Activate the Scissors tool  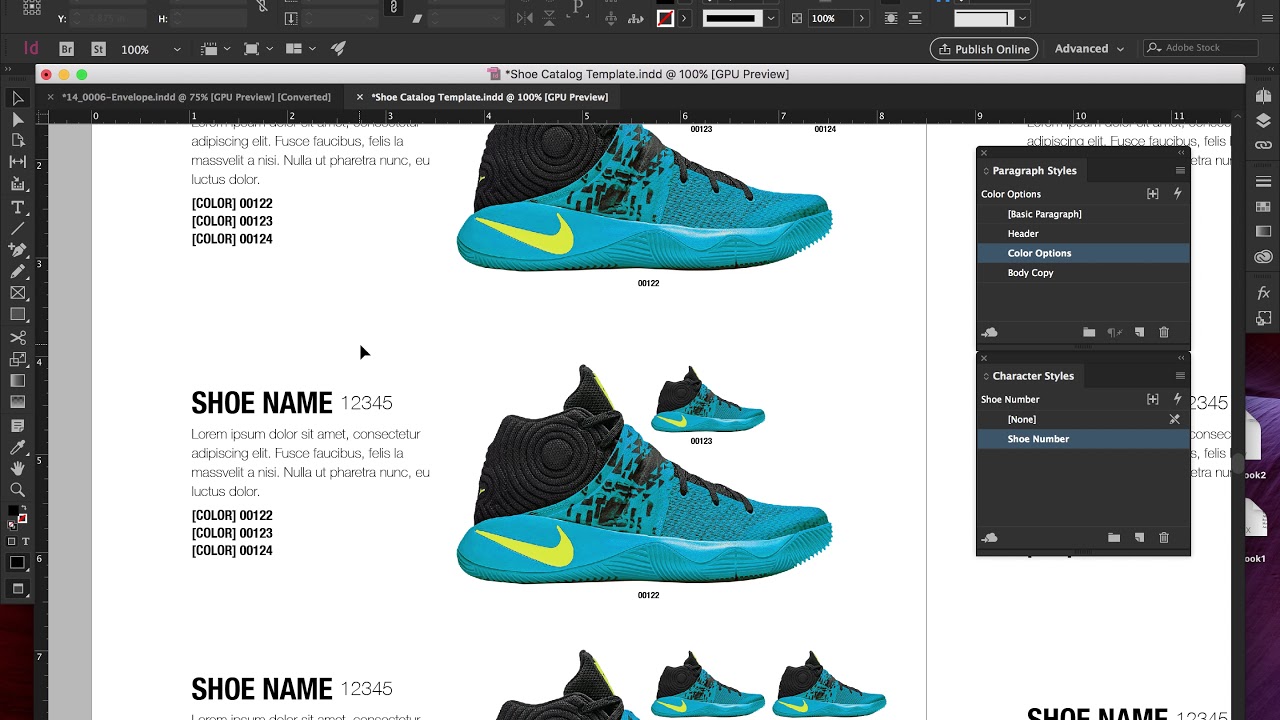(x=18, y=337)
